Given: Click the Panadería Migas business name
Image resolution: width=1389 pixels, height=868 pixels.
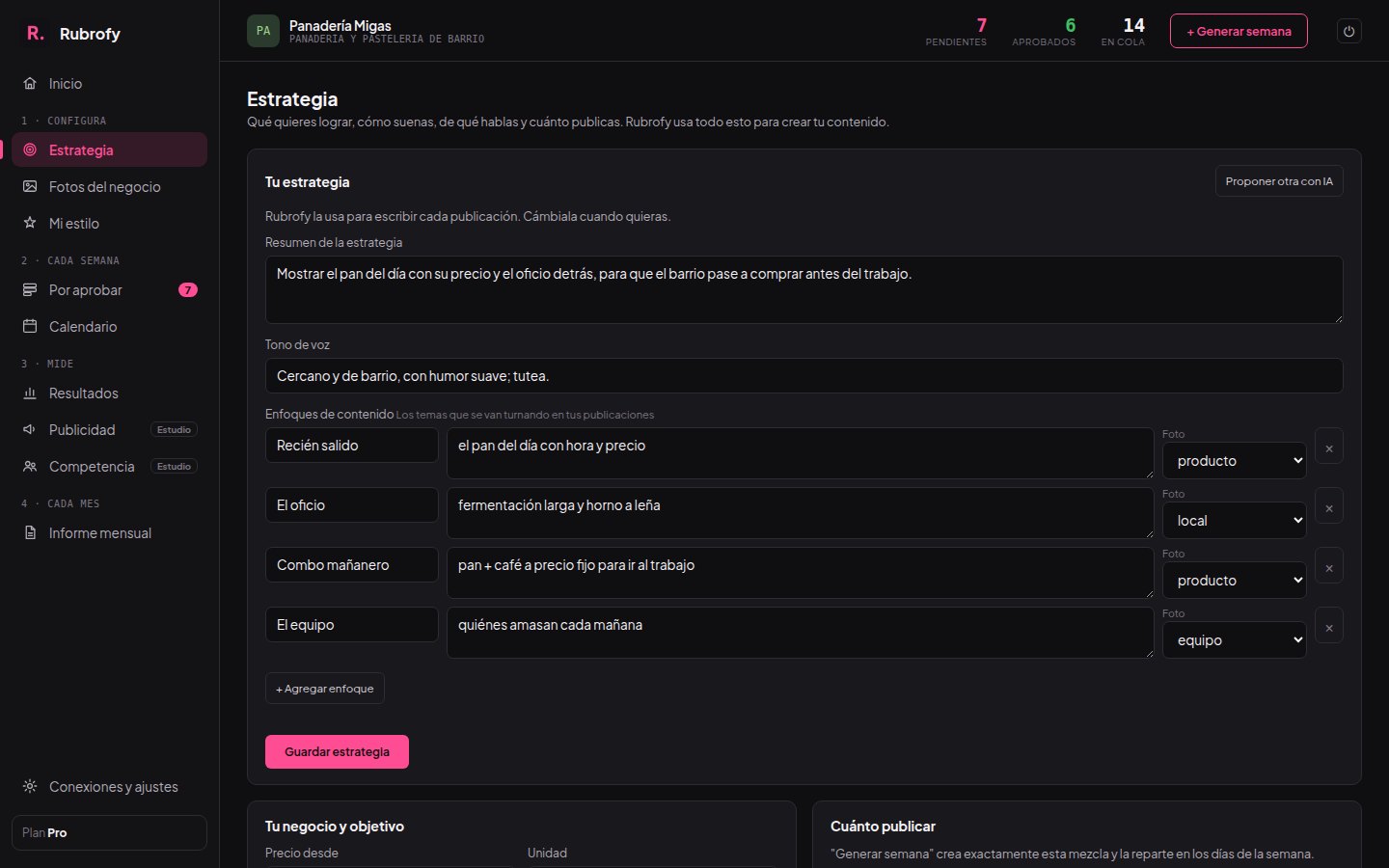Looking at the screenshot, I should (x=340, y=25).
